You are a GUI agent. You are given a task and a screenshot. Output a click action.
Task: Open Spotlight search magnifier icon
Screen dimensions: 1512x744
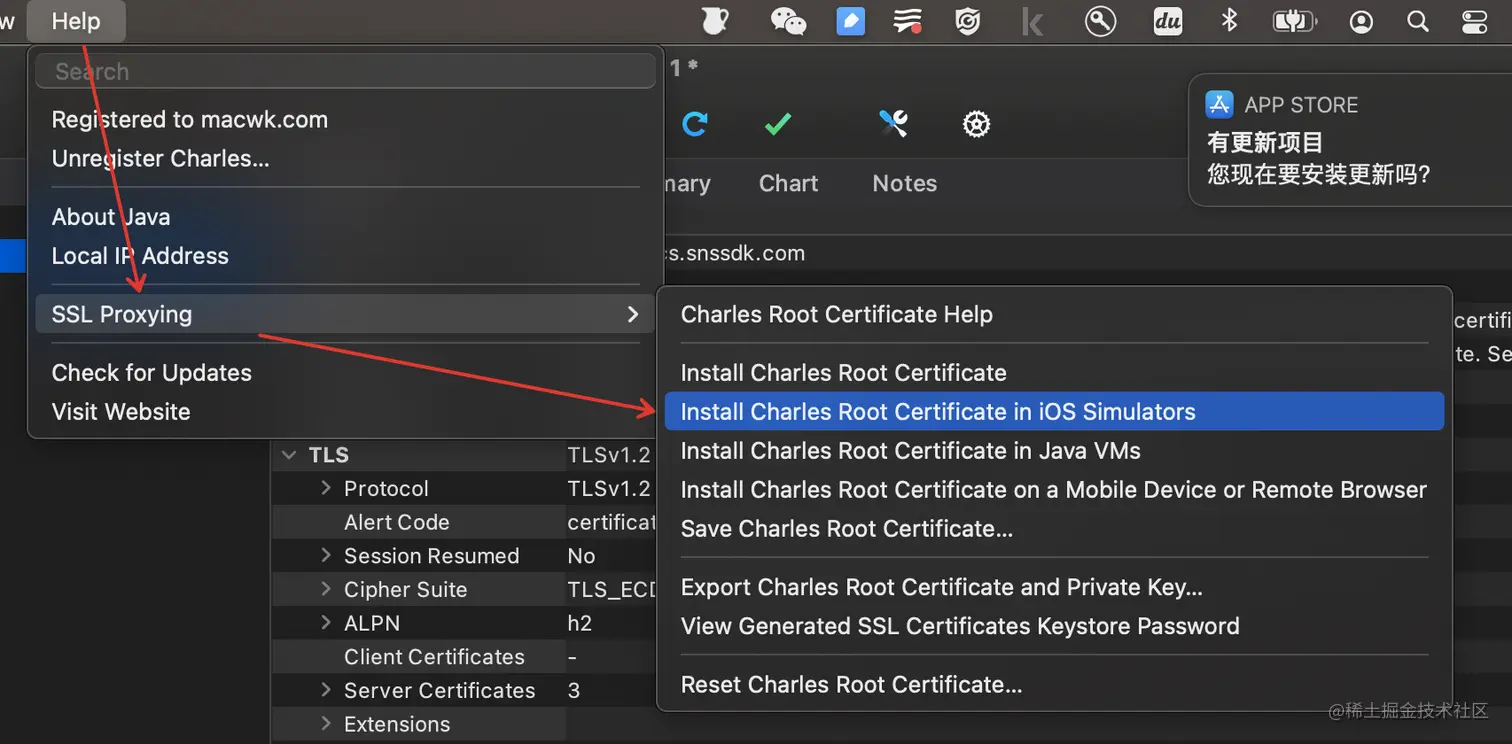tap(1417, 21)
